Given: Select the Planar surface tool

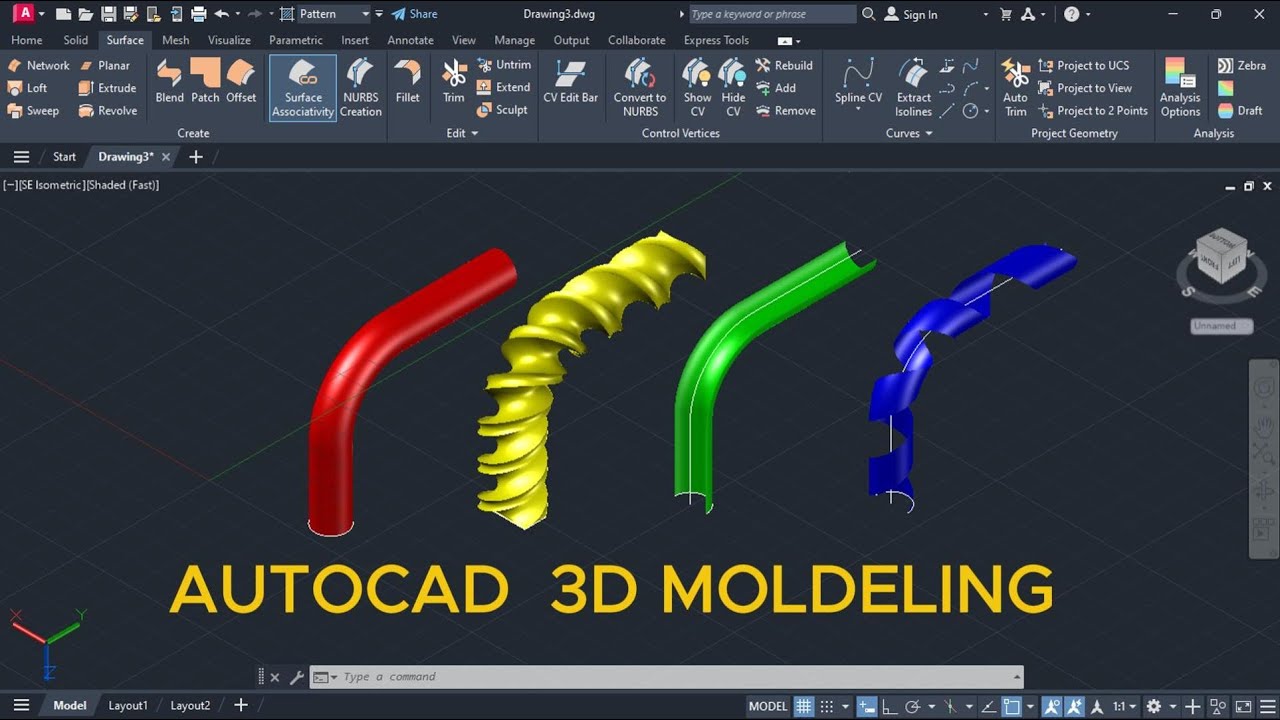Looking at the screenshot, I should tap(104, 65).
